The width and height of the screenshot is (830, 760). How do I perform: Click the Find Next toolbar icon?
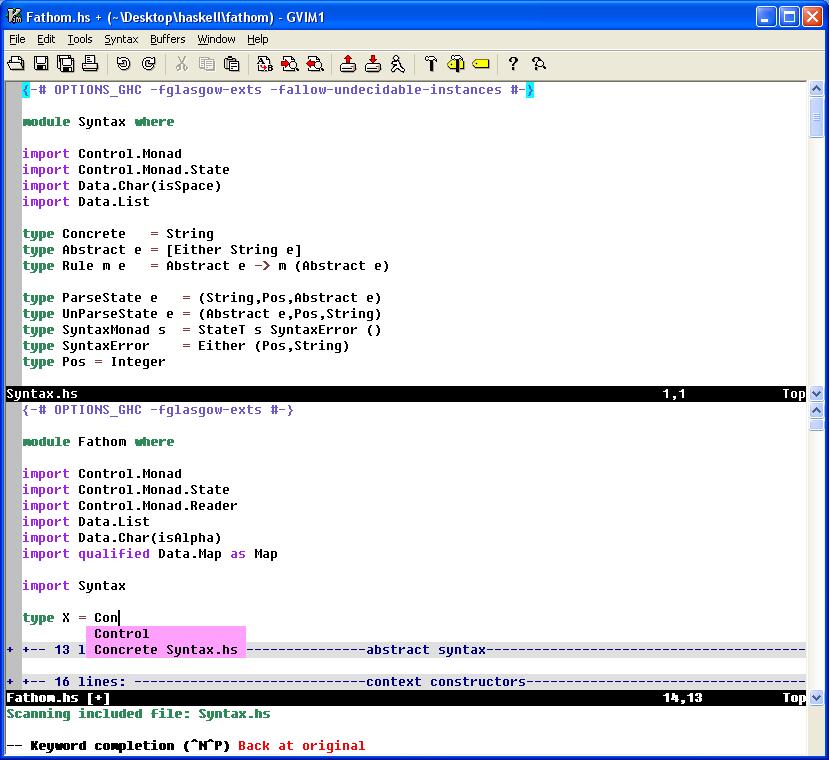pos(290,64)
